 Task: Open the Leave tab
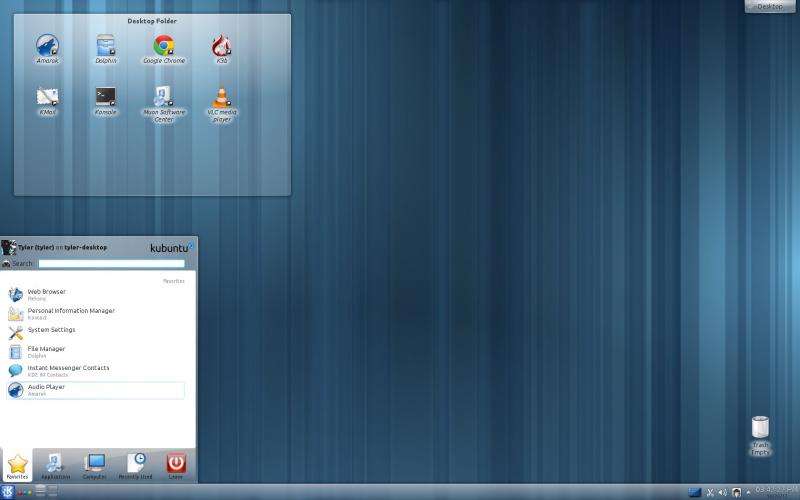pyautogui.click(x=176, y=465)
